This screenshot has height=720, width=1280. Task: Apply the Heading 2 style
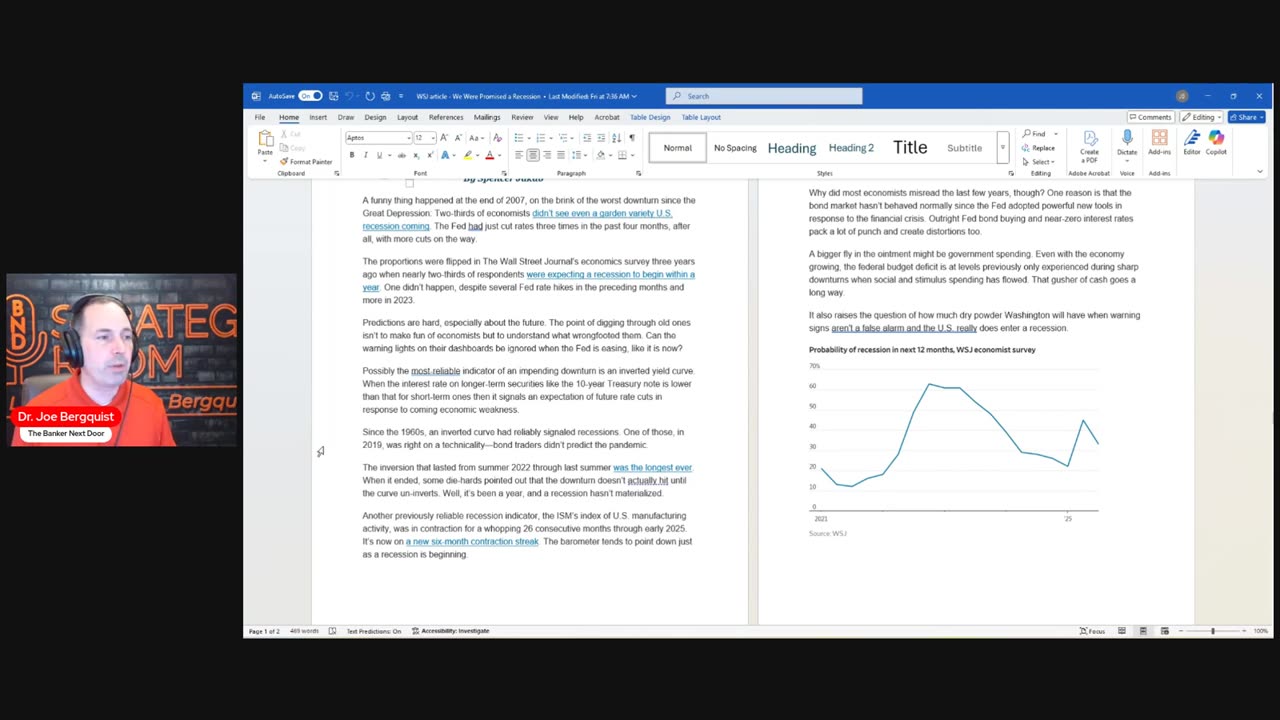(851, 148)
